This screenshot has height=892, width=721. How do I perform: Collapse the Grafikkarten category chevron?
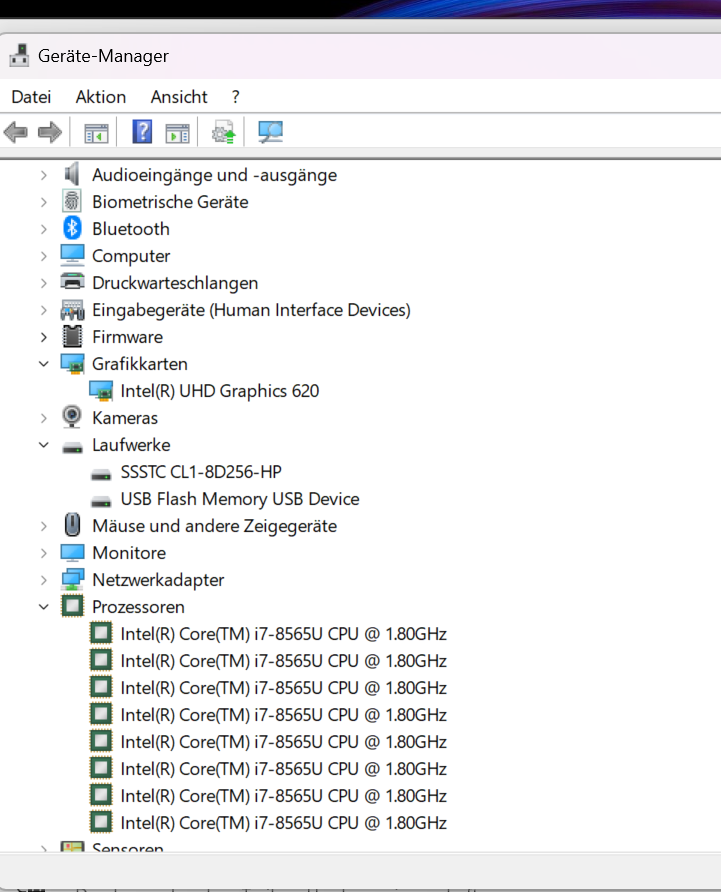click(x=44, y=364)
